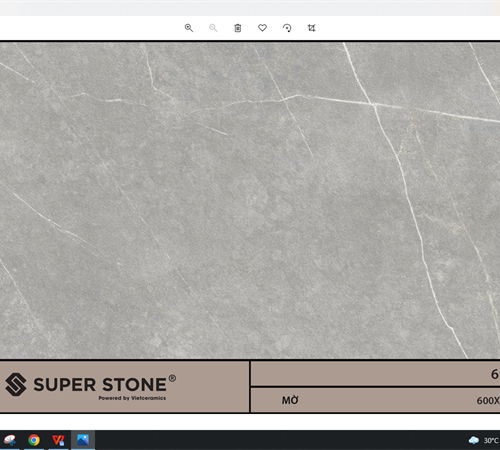Click the 600X size label
Viewport: 500px width, 450px height.
pos(488,401)
